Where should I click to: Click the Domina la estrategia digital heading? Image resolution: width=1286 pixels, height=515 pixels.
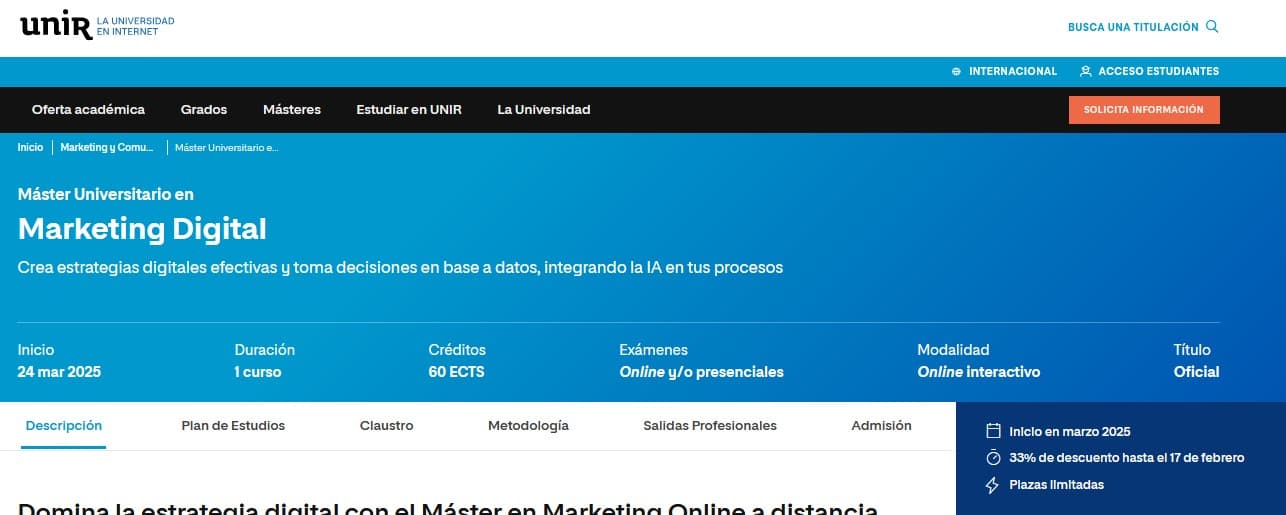point(448,507)
